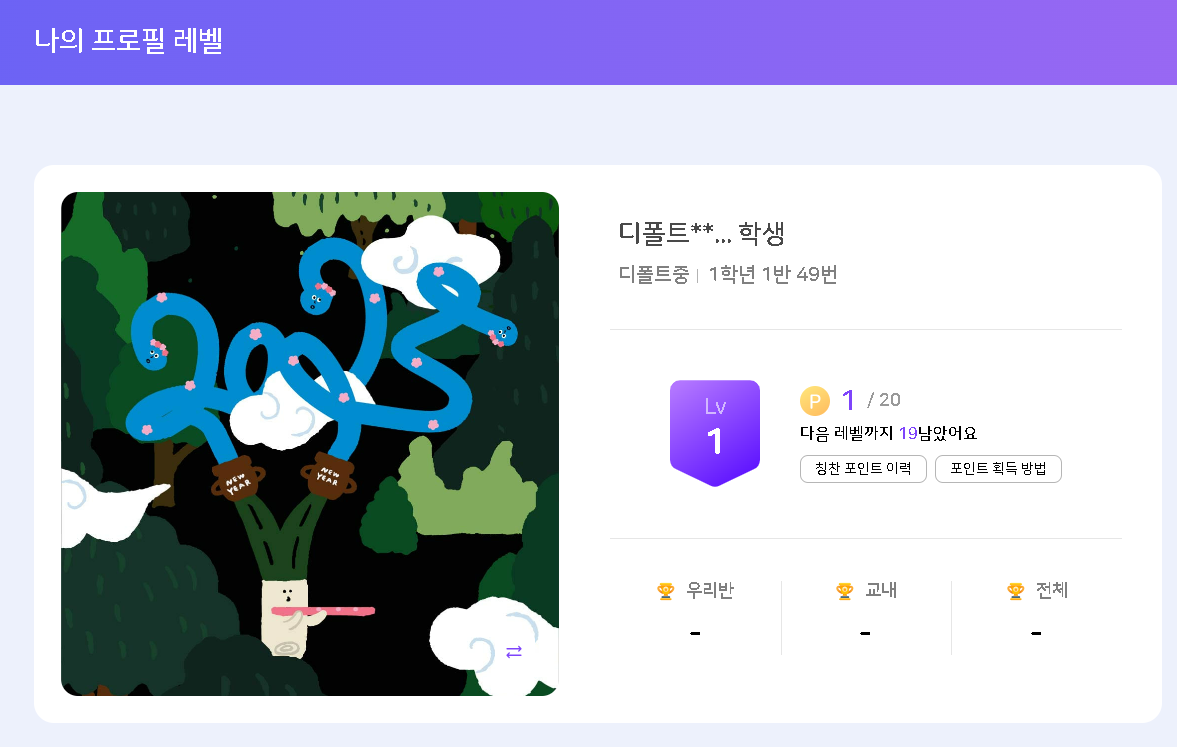Click the 1학년 1반 49번 class info
This screenshot has width=1177, height=747.
pos(772,274)
